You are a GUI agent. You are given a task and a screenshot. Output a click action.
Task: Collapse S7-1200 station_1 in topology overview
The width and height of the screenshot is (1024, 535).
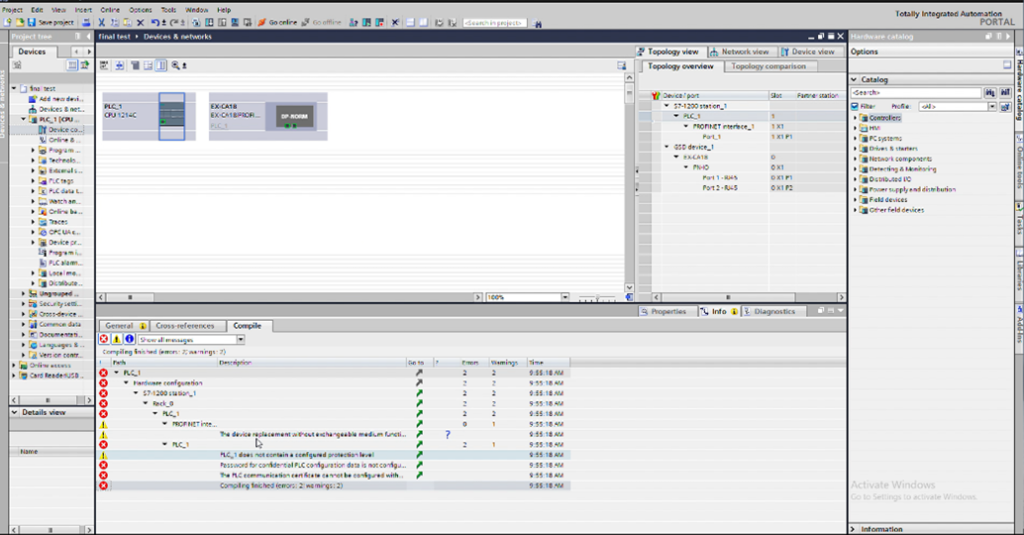coord(667,106)
